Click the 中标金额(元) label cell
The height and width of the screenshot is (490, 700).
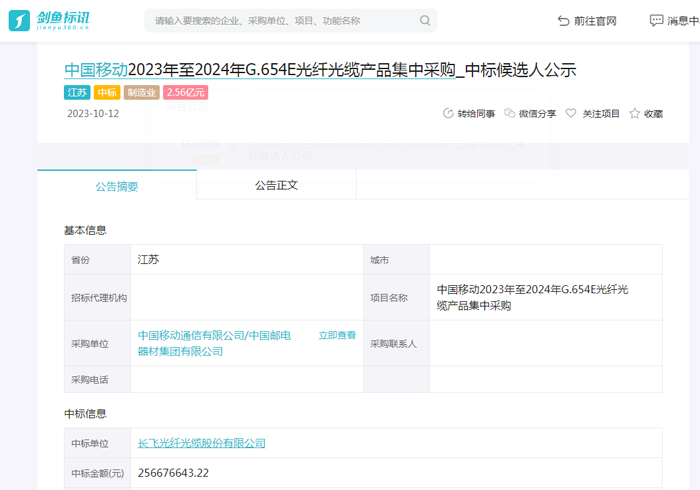point(98,473)
